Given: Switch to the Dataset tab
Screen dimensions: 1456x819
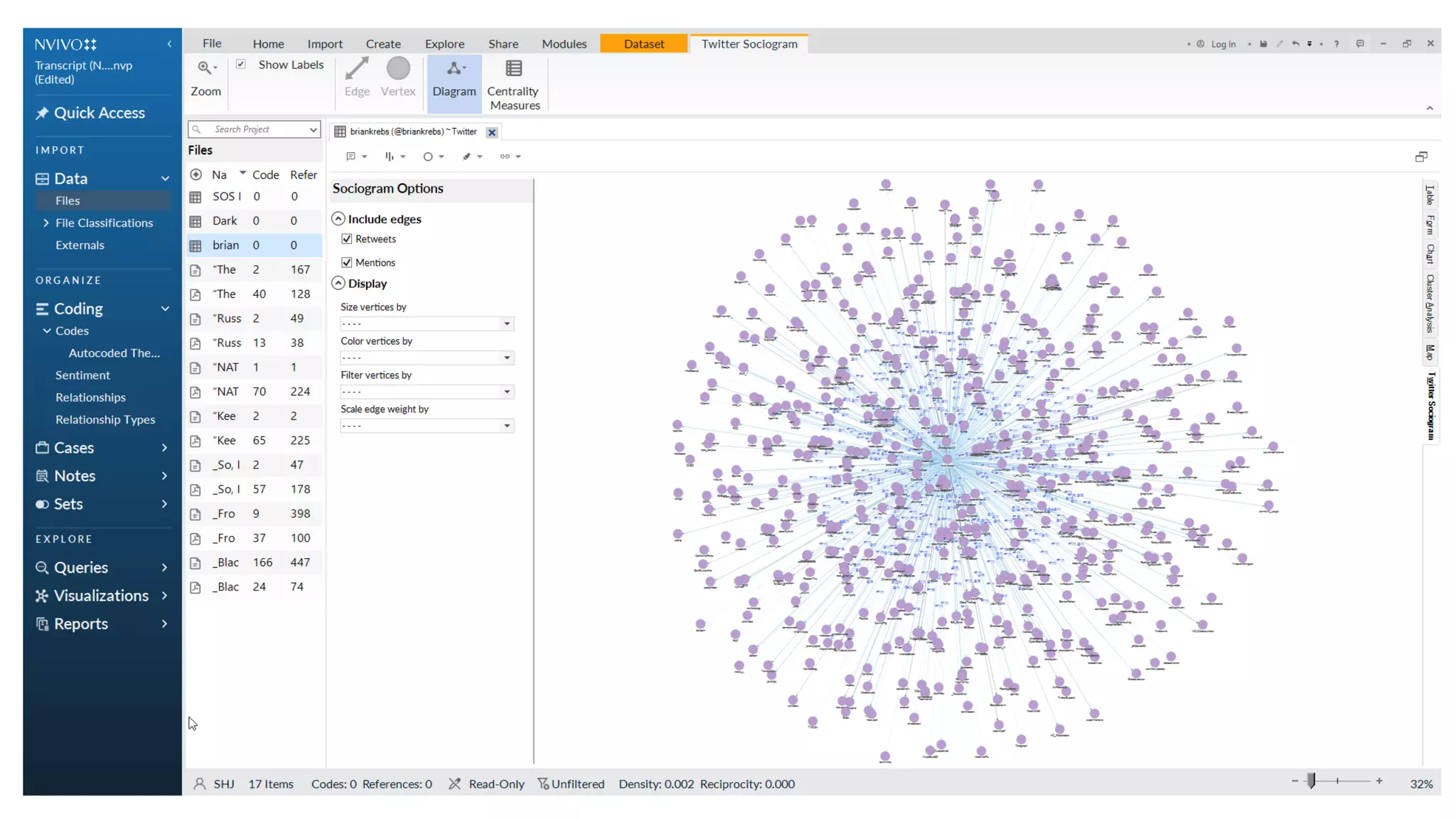Looking at the screenshot, I should pyautogui.click(x=643, y=43).
